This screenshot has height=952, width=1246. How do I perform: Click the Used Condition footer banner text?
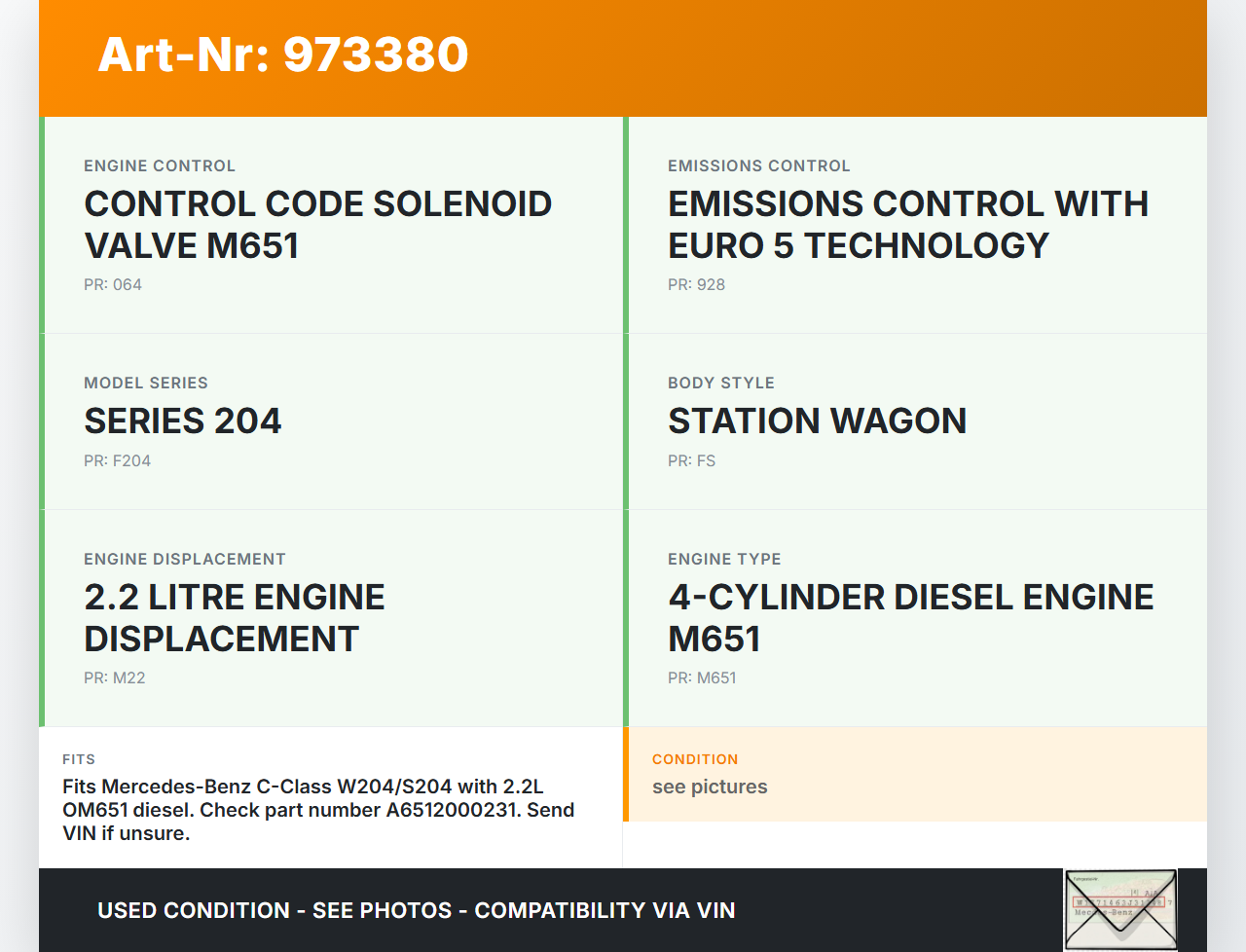tap(416, 911)
